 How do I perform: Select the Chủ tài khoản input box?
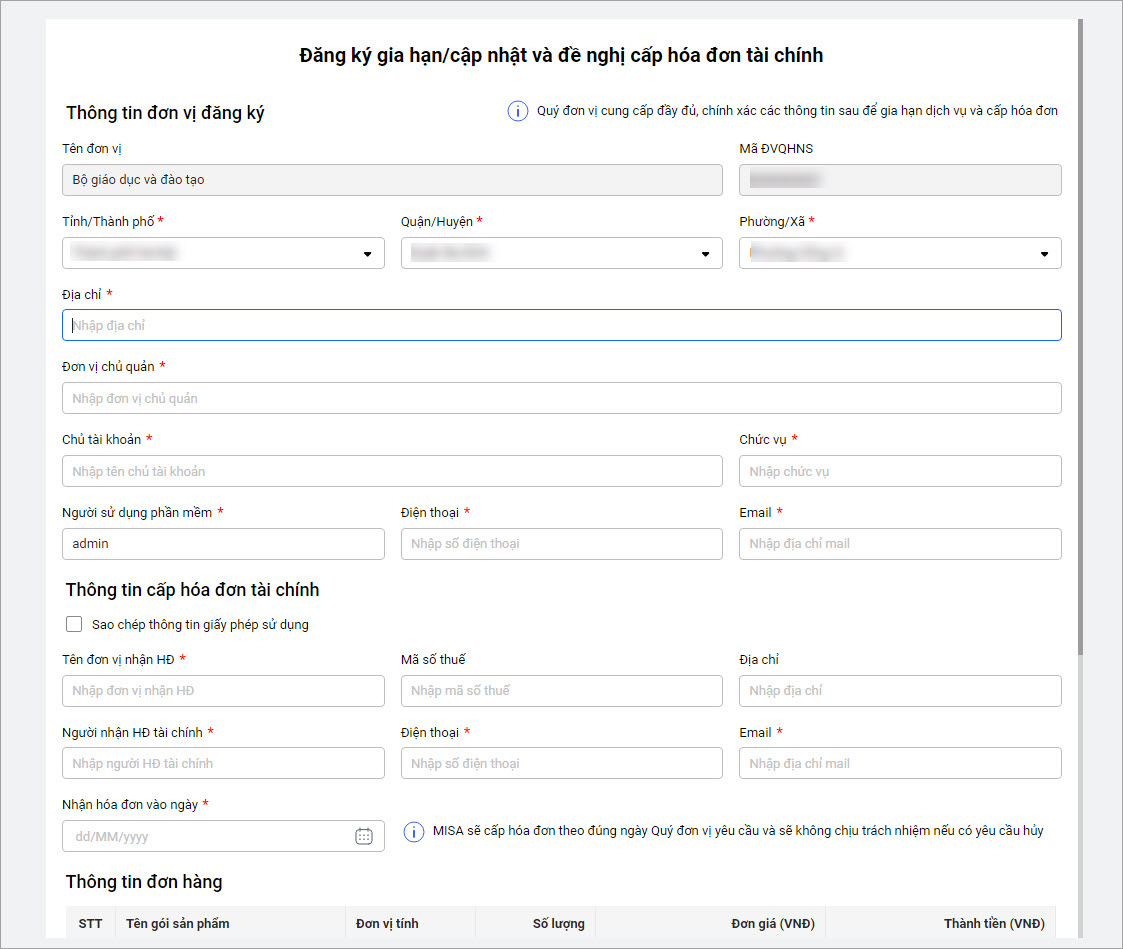pyautogui.click(x=392, y=472)
